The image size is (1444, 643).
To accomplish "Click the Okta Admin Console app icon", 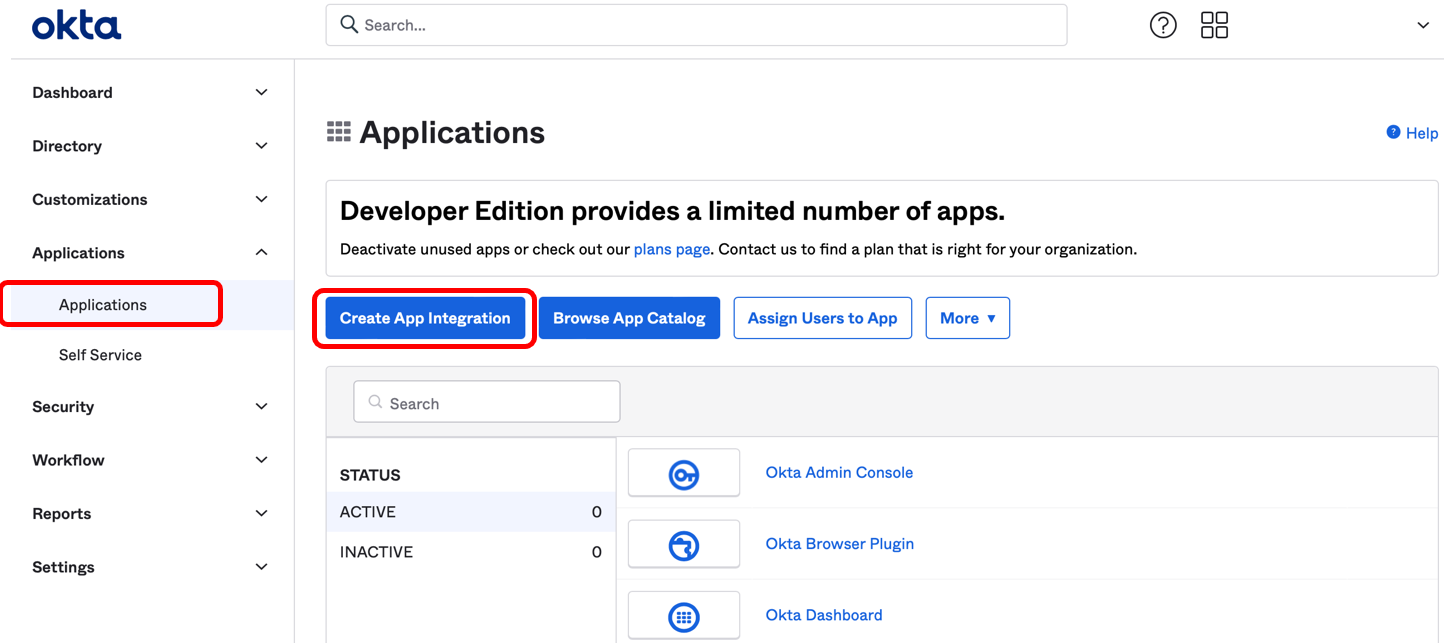I will click(x=684, y=473).
